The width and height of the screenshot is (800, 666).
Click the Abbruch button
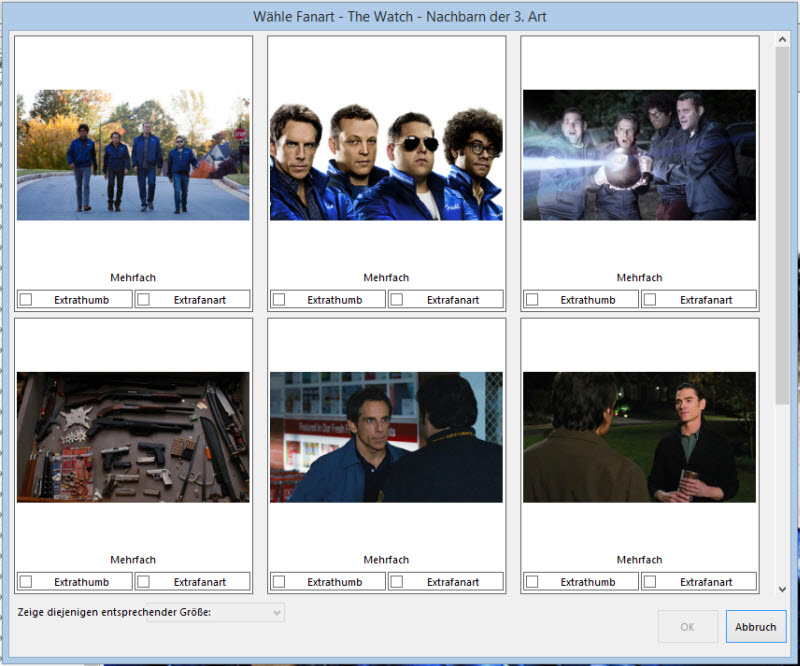pos(756,627)
